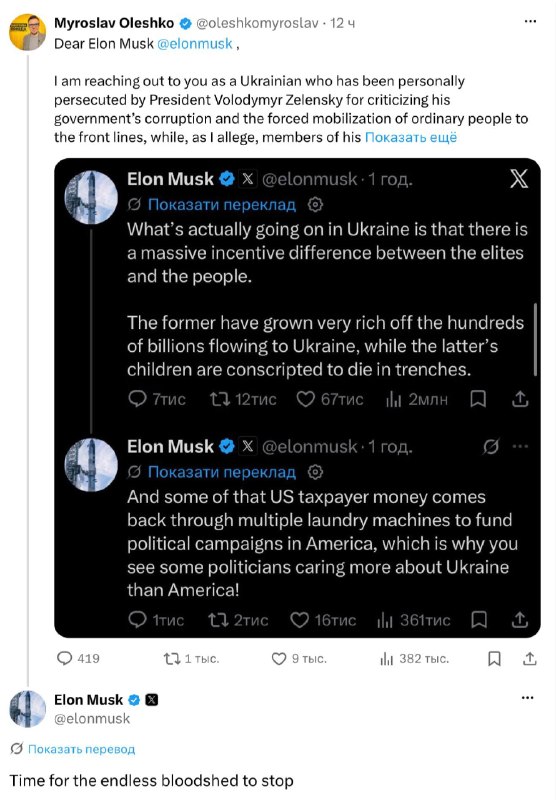Open Myroslav Oleshko display name link

pyautogui.click(x=114, y=23)
